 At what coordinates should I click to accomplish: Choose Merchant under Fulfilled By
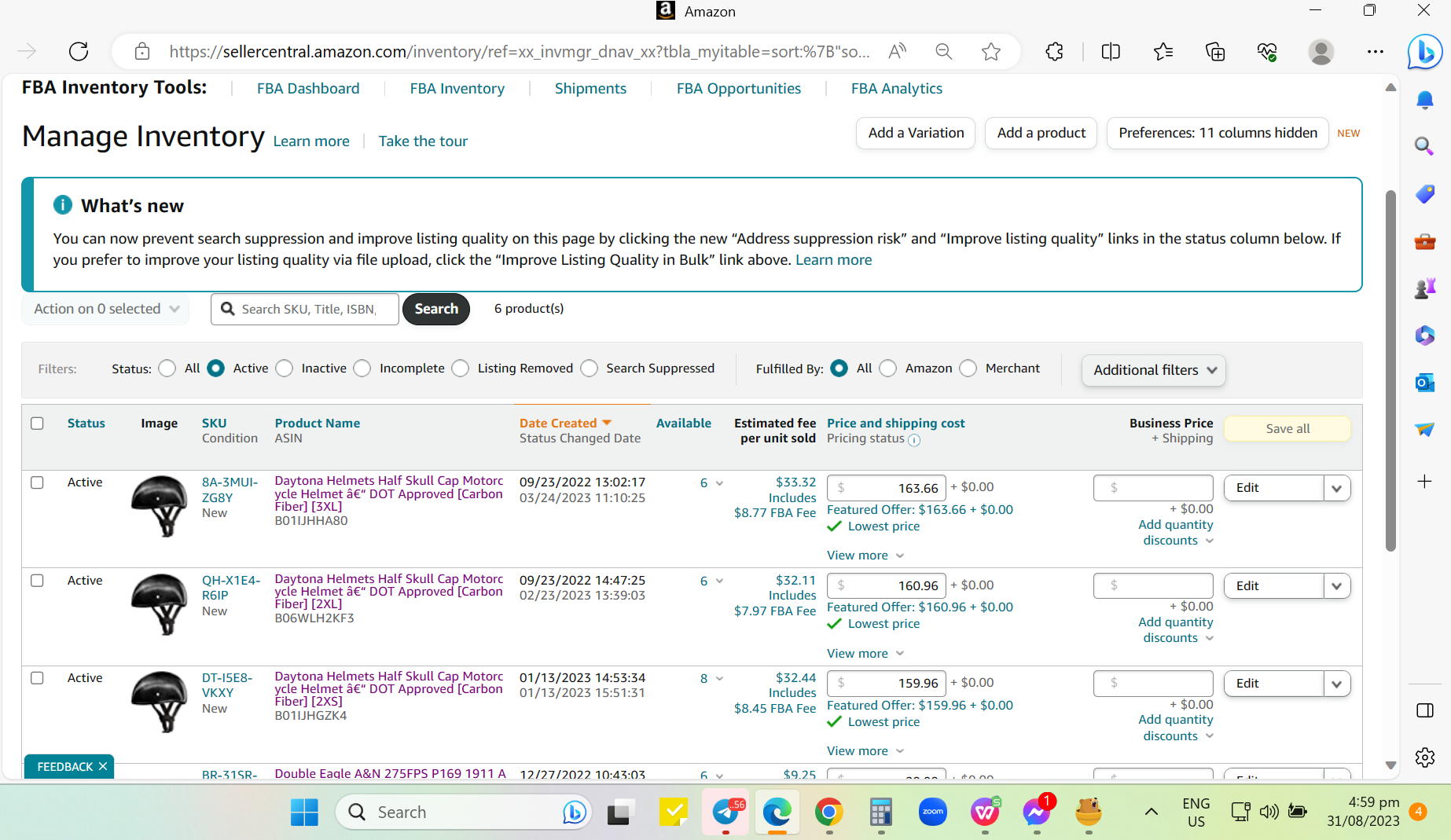tap(968, 369)
